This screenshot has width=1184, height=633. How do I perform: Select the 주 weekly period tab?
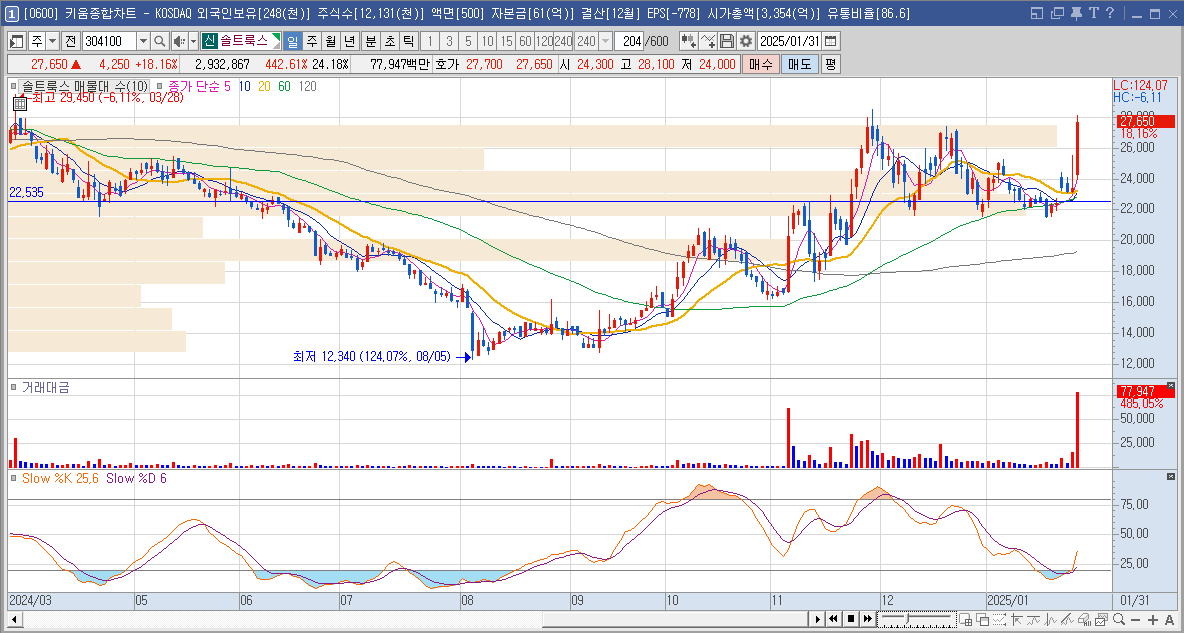311,41
